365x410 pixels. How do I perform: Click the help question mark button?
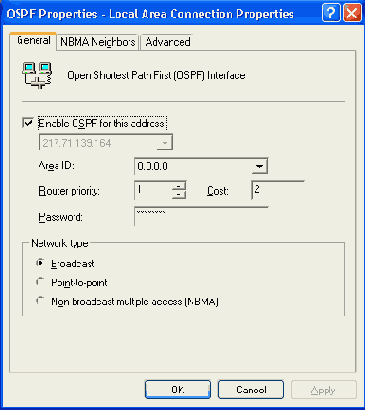[331, 13]
